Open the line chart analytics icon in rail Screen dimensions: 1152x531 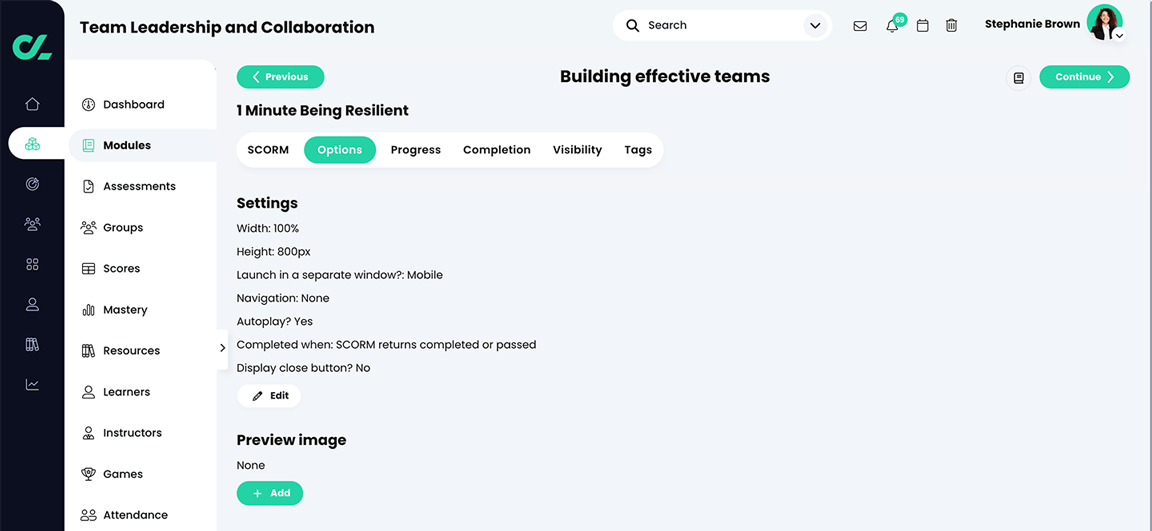(32, 384)
